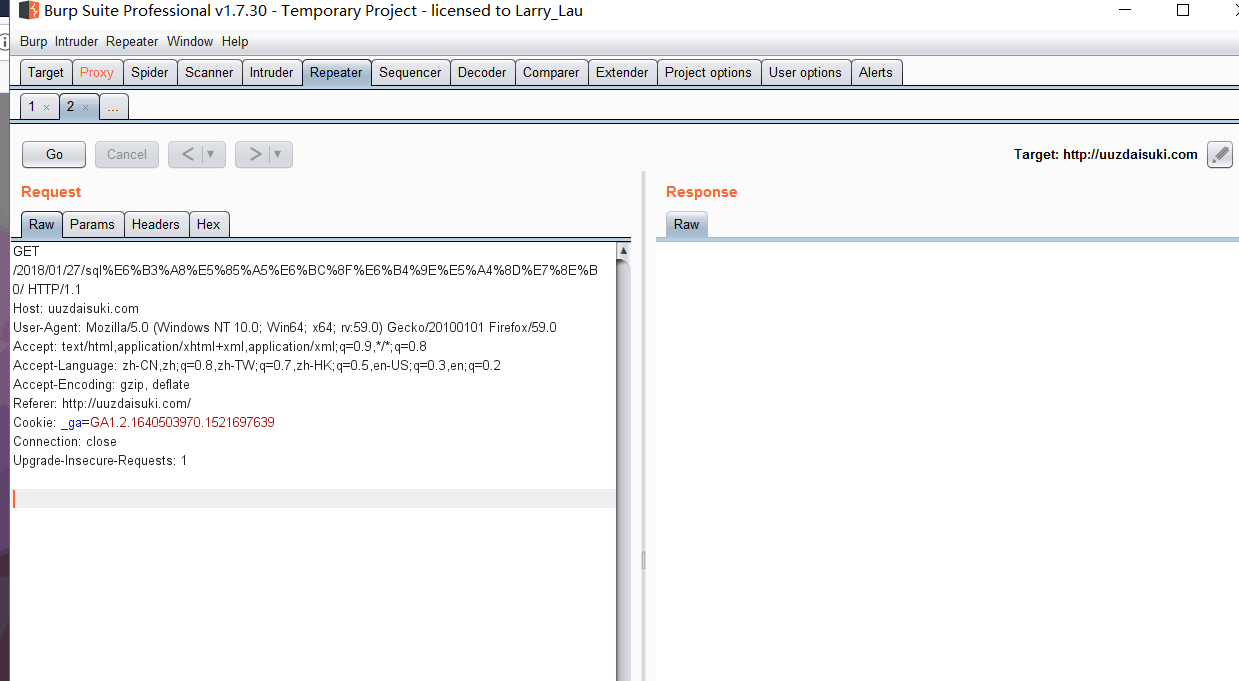Go forward in history with > arrow

tap(254, 154)
